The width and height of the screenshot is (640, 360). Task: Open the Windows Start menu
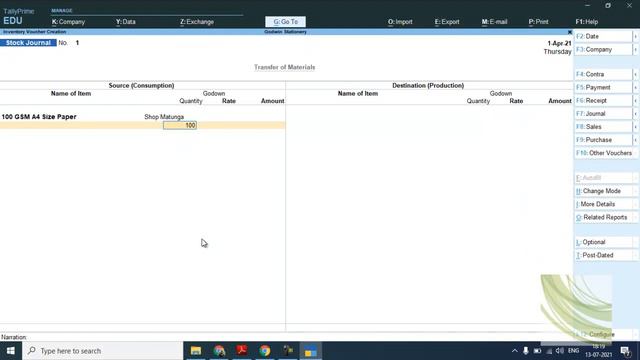coord(11,351)
